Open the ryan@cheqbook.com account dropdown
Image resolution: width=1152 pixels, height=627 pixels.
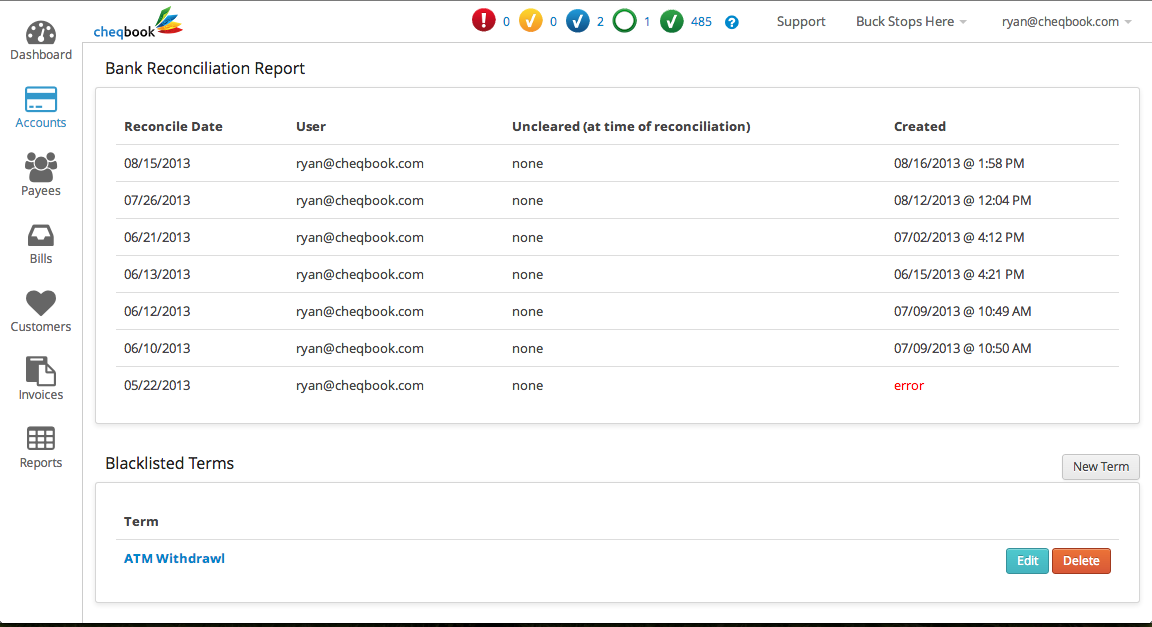tap(1066, 22)
